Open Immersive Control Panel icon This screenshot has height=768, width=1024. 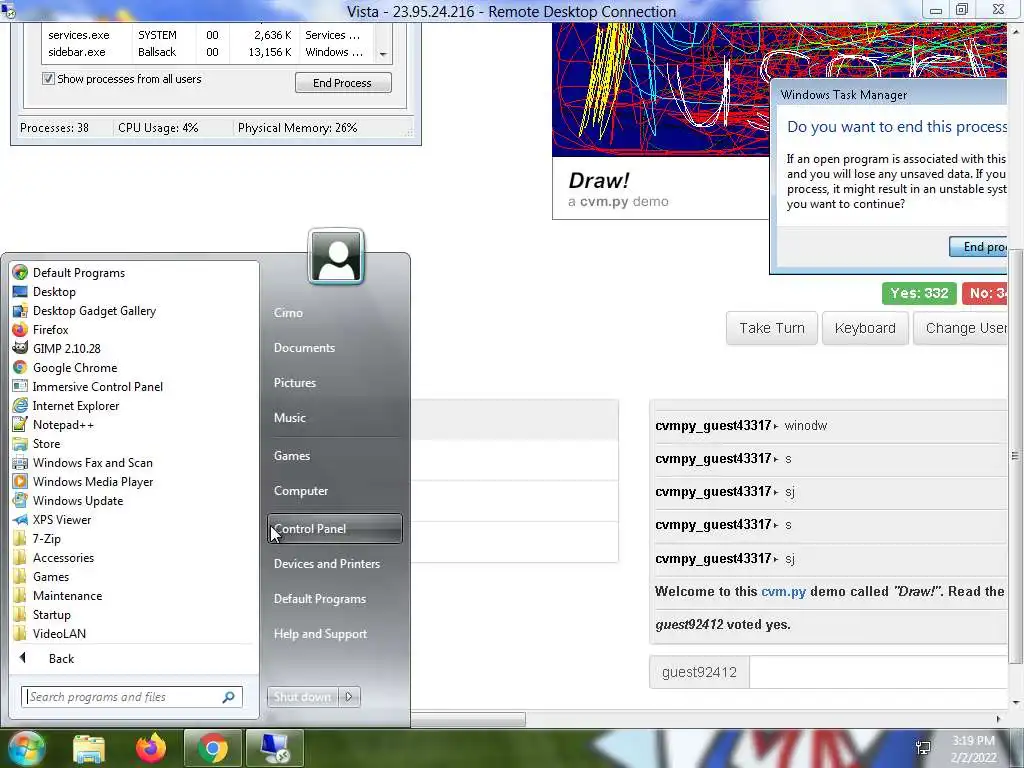(x=20, y=386)
